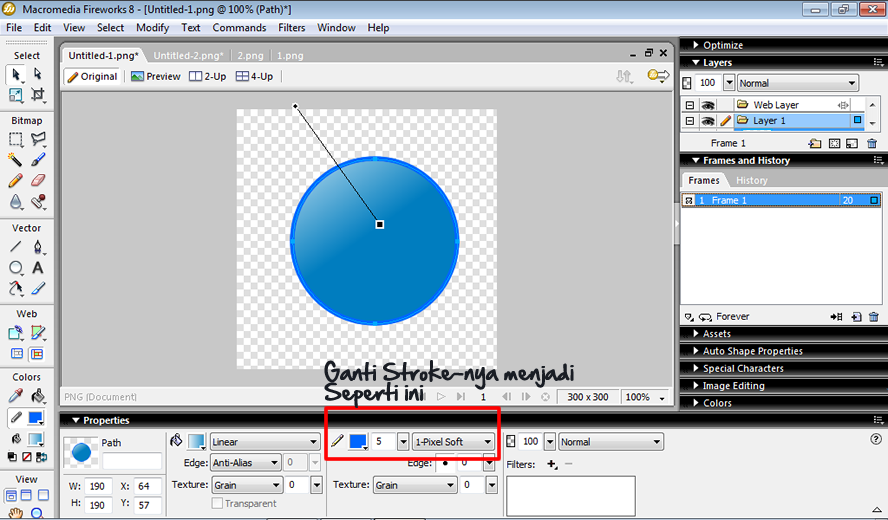Select the Knife tool
The height and width of the screenshot is (520, 888).
point(37,288)
